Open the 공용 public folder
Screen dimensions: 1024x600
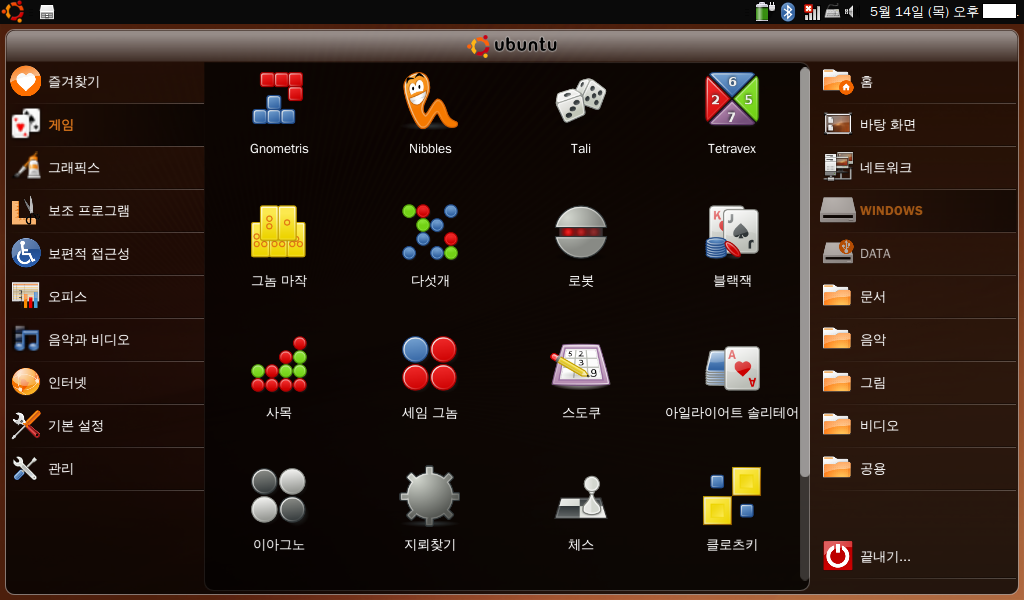(x=918, y=469)
